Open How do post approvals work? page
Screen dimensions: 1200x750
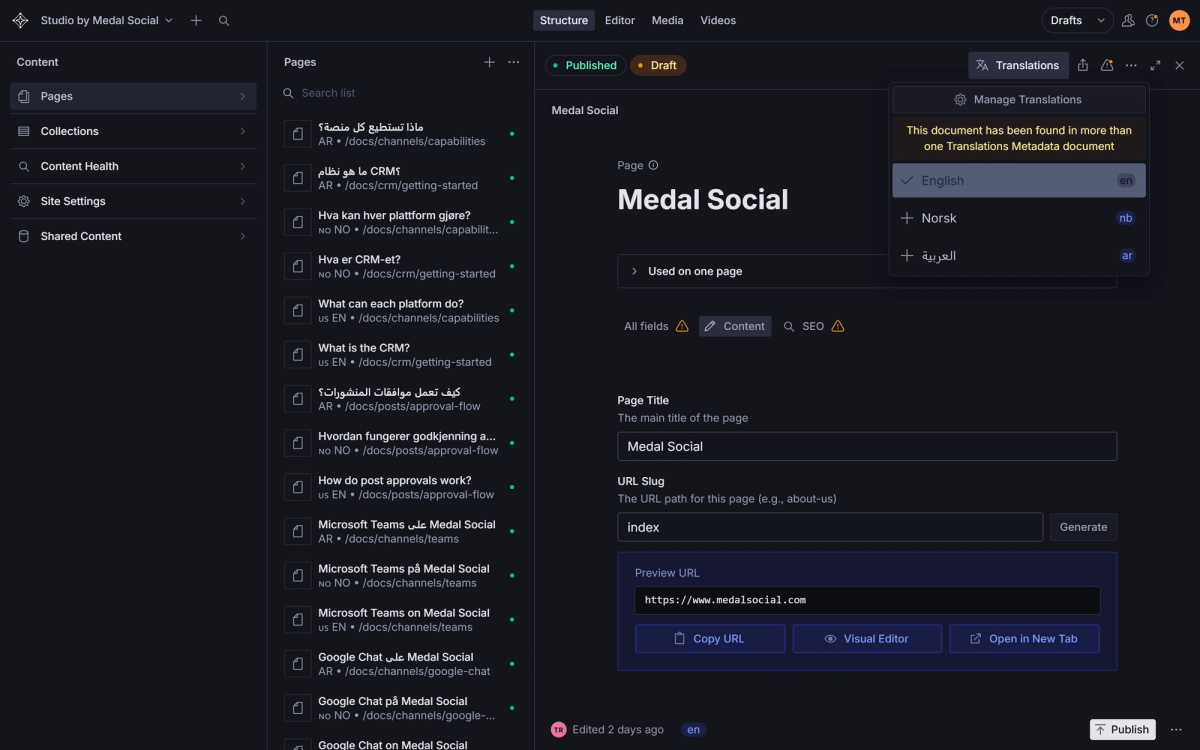[x=401, y=487]
